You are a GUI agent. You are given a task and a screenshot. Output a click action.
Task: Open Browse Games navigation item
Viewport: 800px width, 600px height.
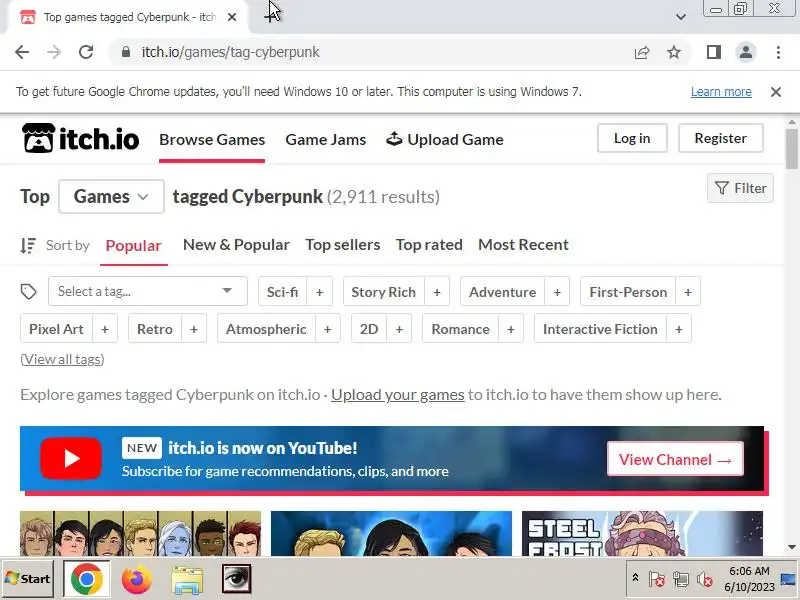click(212, 140)
